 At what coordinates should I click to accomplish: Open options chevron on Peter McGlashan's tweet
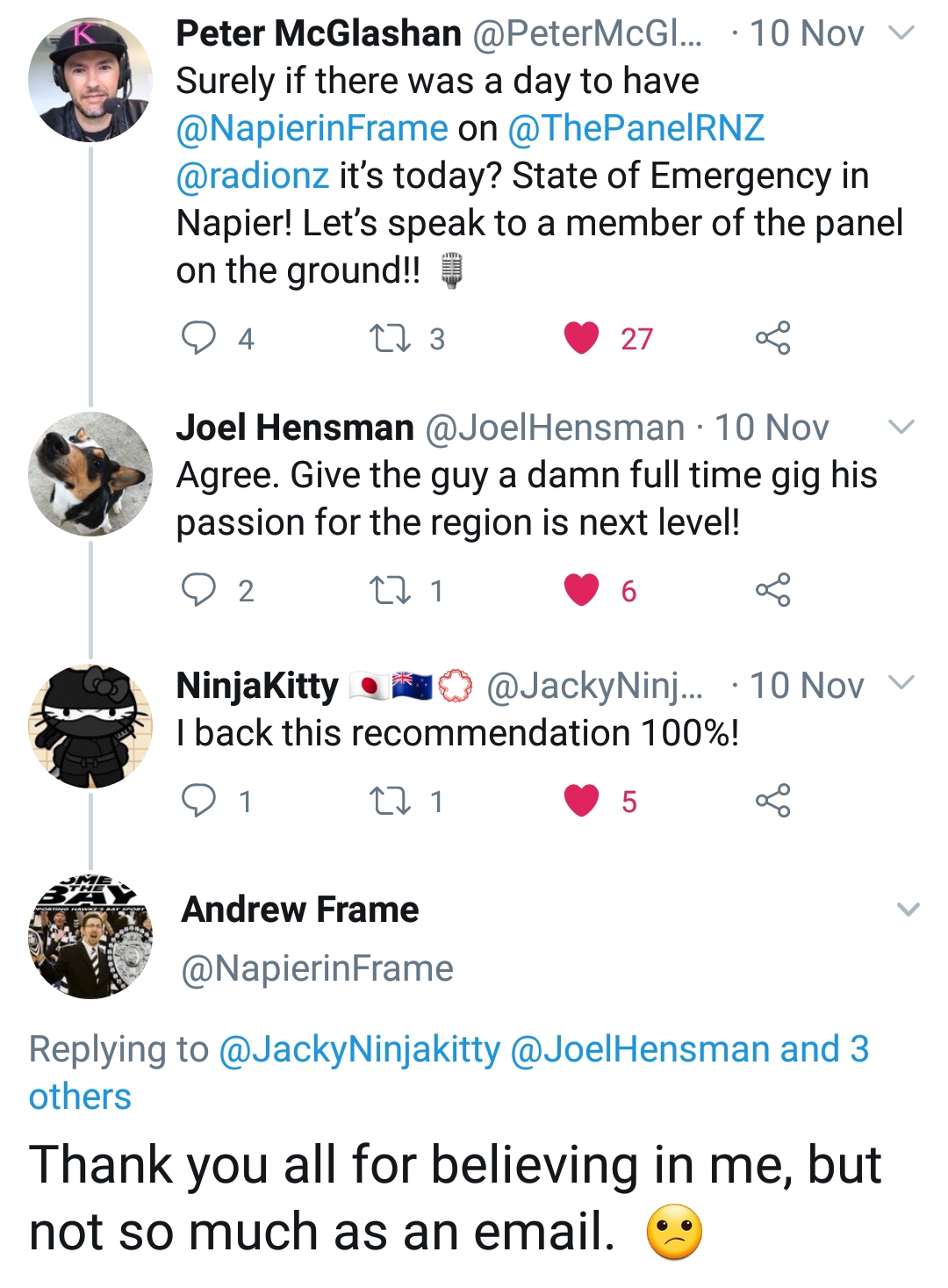(901, 33)
